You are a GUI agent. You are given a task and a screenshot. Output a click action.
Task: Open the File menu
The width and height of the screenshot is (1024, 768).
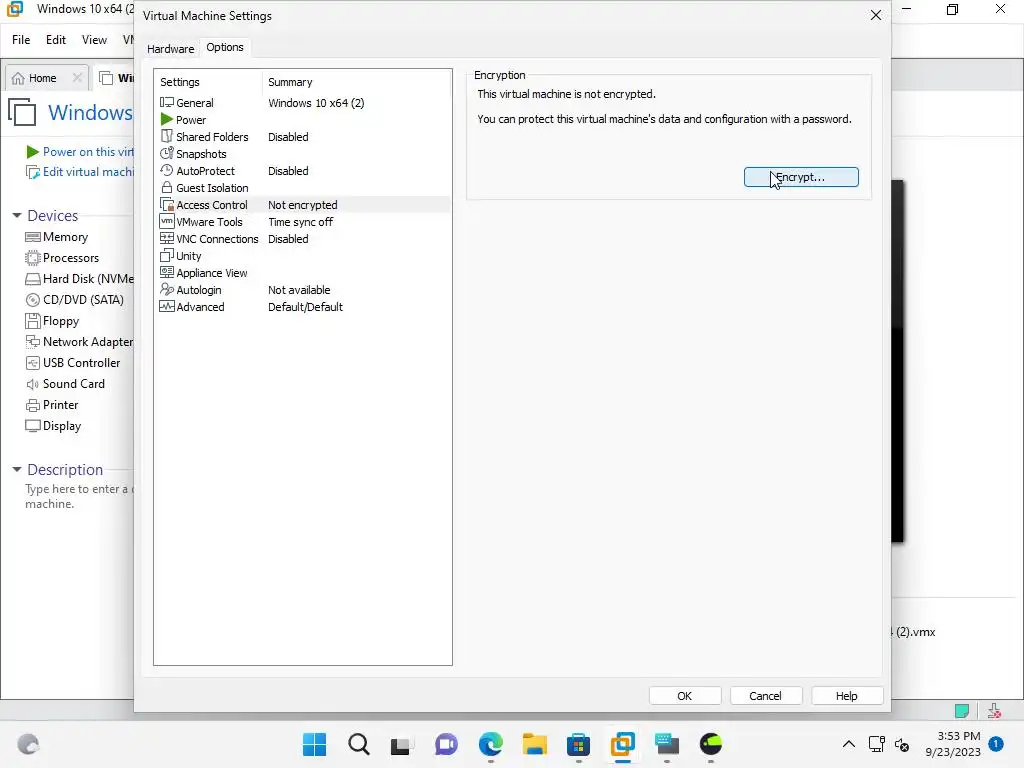point(21,40)
